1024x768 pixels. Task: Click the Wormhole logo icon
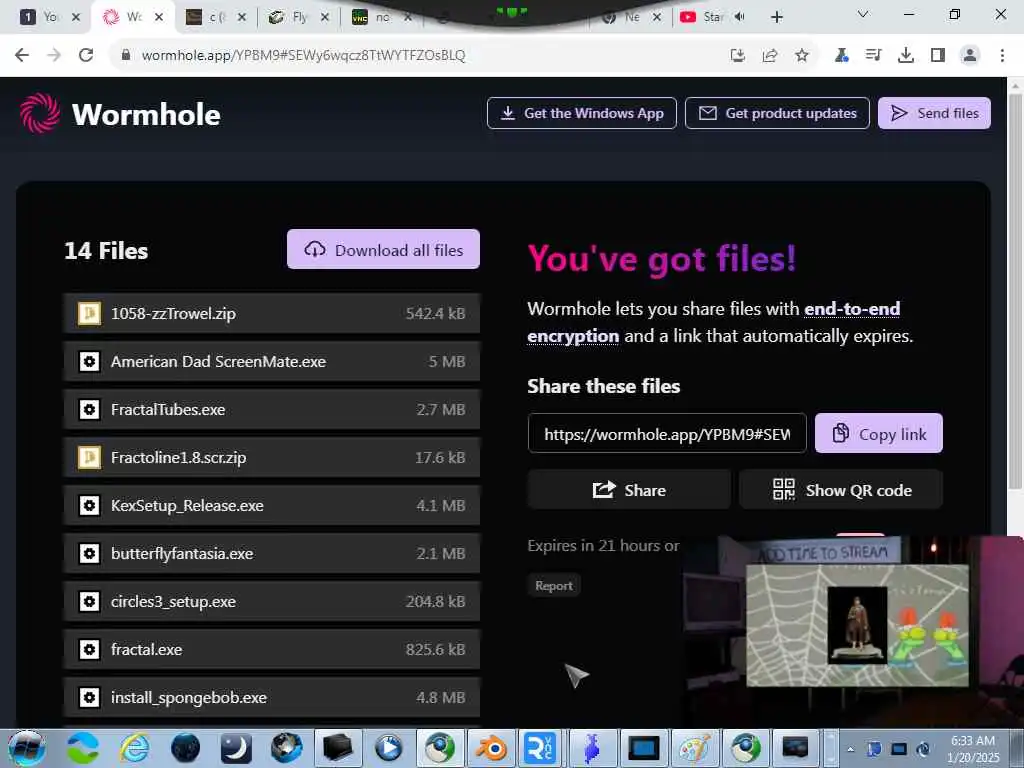40,114
